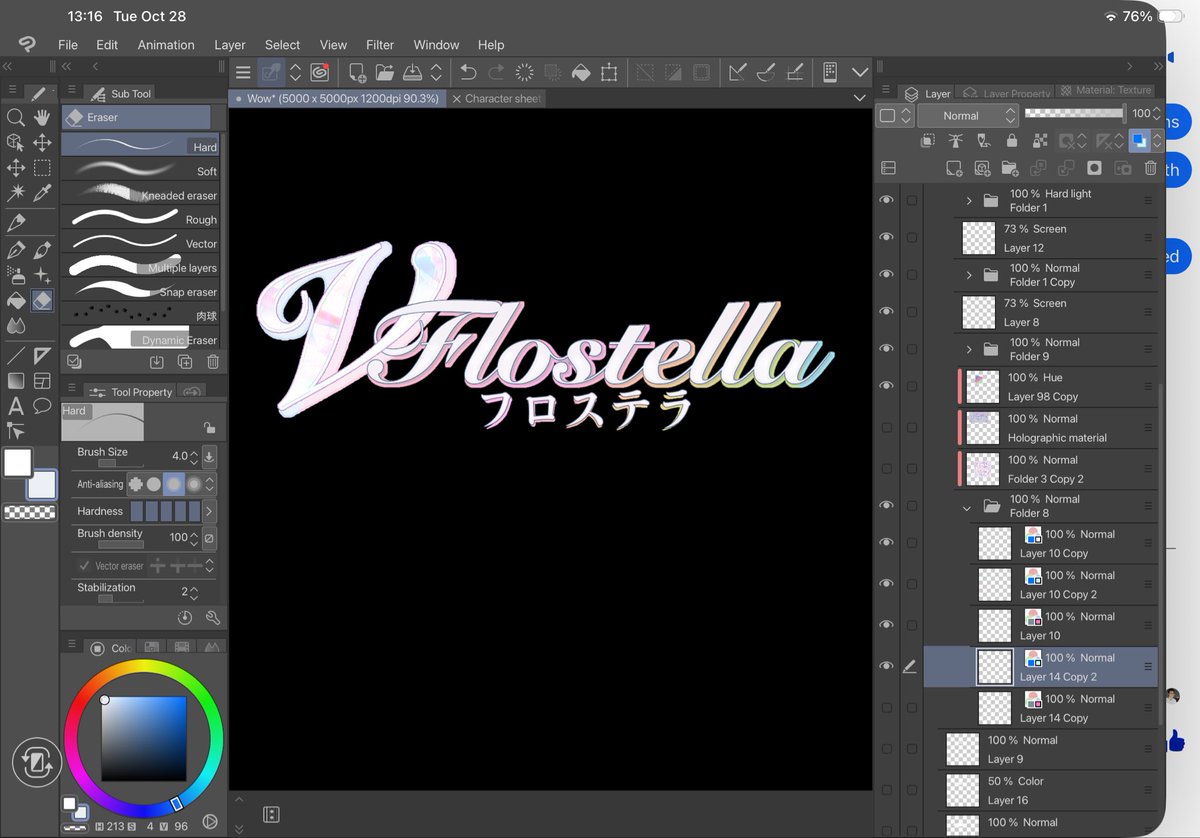Click the Undo arrow in command bar

[x=468, y=72]
